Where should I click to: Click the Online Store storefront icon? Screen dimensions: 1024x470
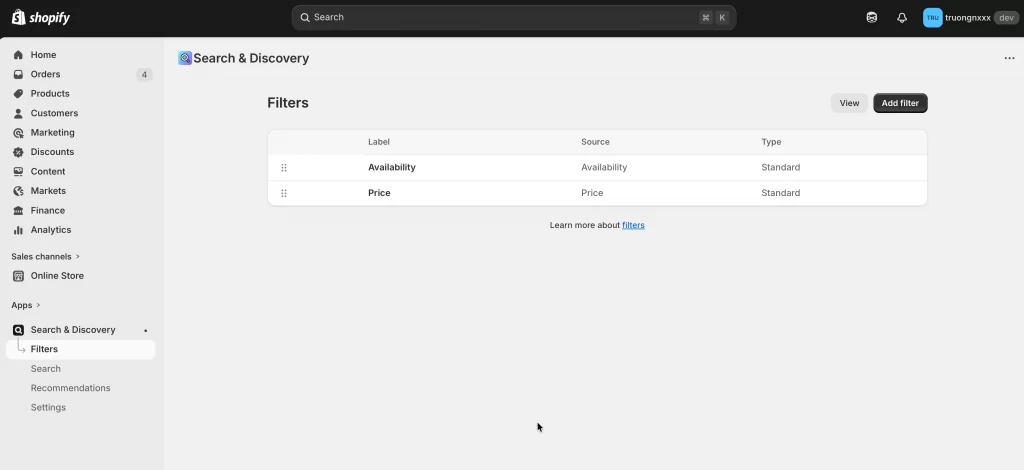[x=18, y=275]
